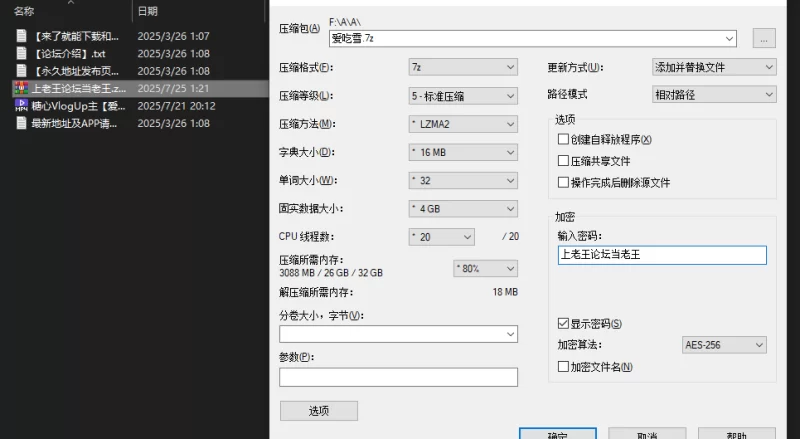This screenshot has width=800, height=439.
Task: Sort by the 名称 column header
Action: click(23, 11)
